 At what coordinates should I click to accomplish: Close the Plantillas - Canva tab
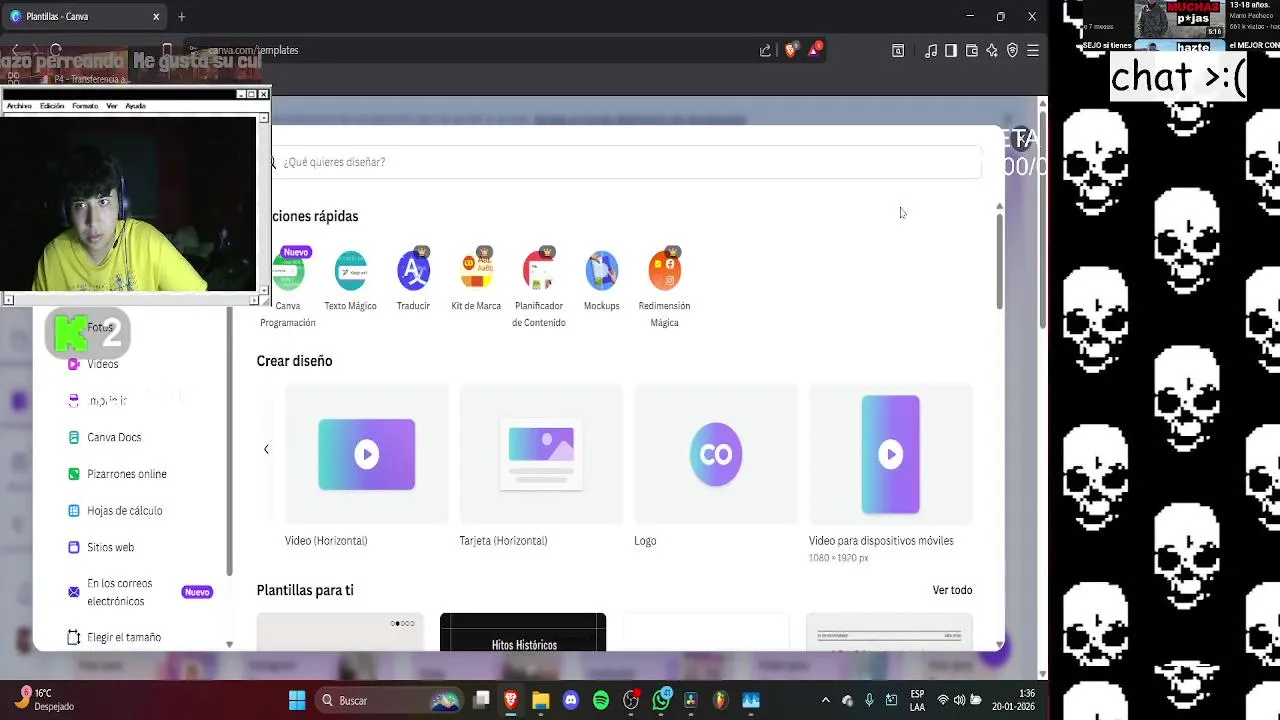[156, 17]
